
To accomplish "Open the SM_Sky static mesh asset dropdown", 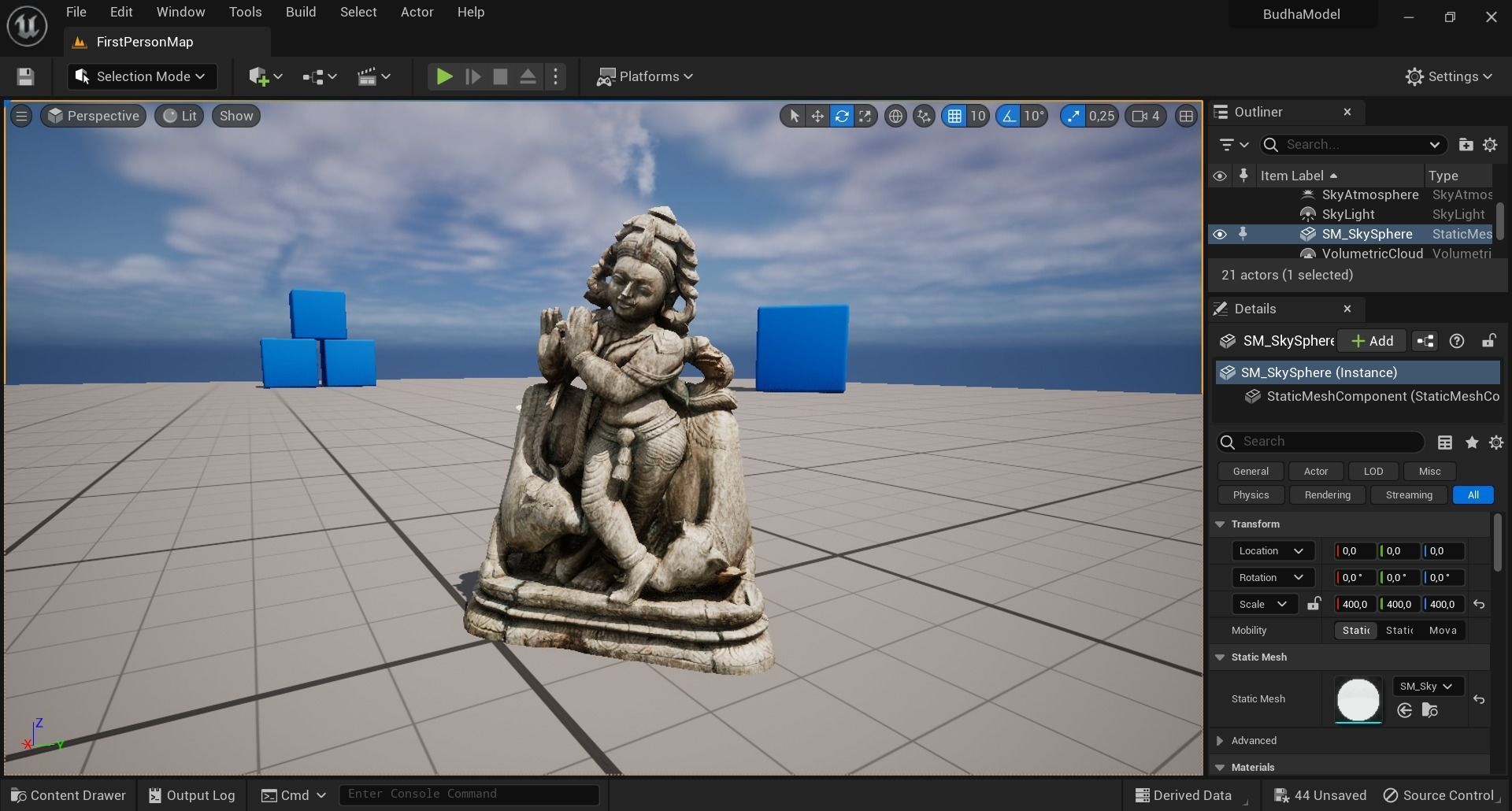I will (1427, 687).
